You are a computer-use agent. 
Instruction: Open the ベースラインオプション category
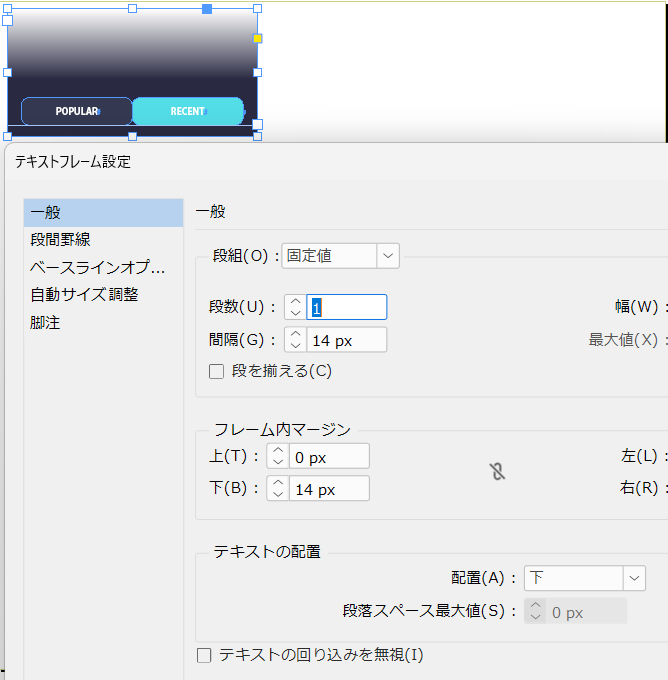(96, 267)
